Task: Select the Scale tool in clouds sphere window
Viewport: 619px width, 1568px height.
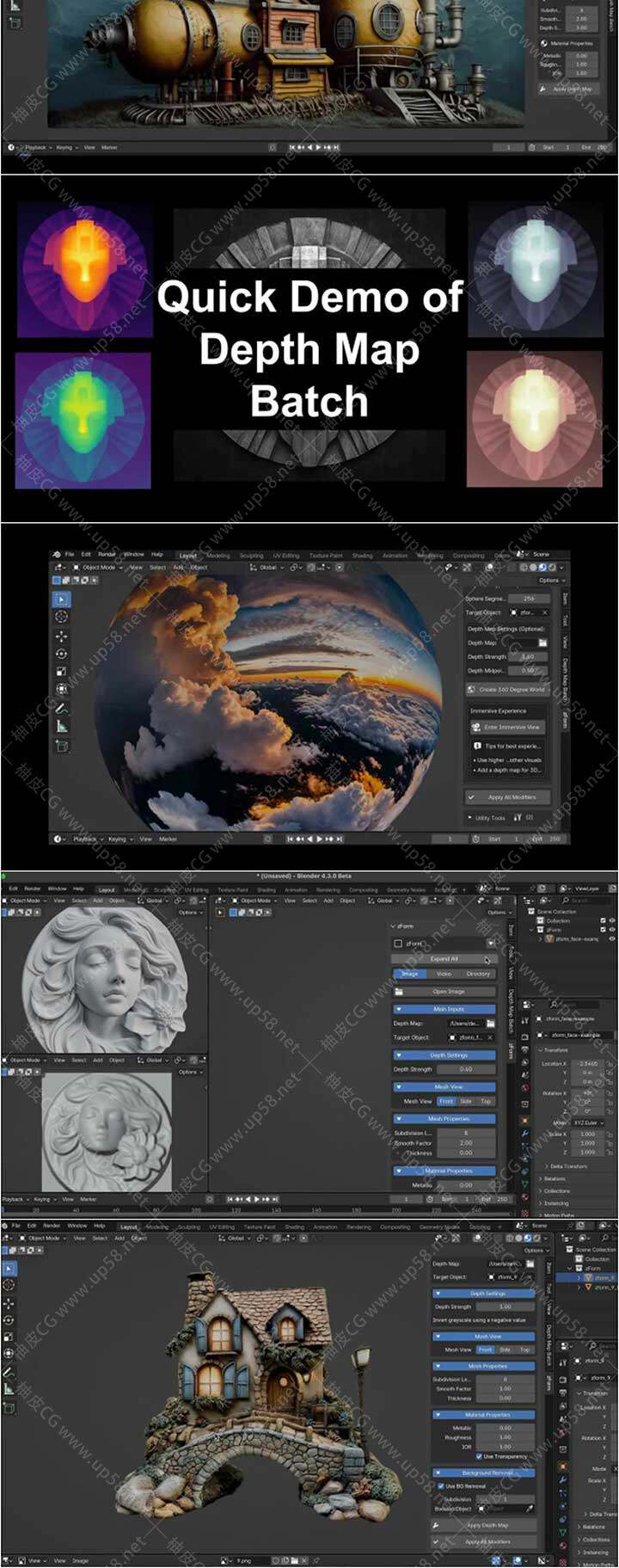Action: pyautogui.click(x=62, y=671)
